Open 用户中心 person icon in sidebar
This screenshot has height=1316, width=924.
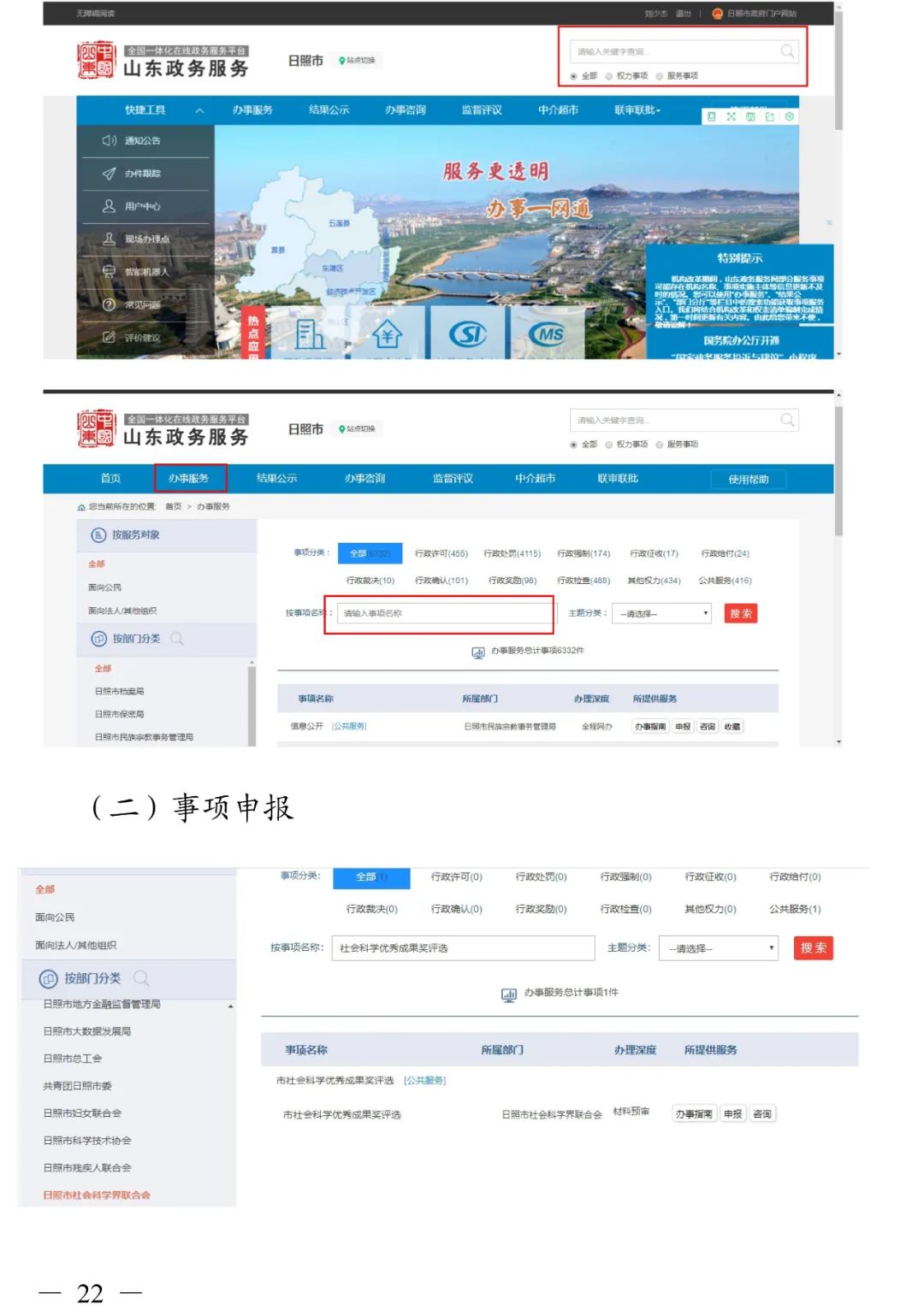click(110, 206)
